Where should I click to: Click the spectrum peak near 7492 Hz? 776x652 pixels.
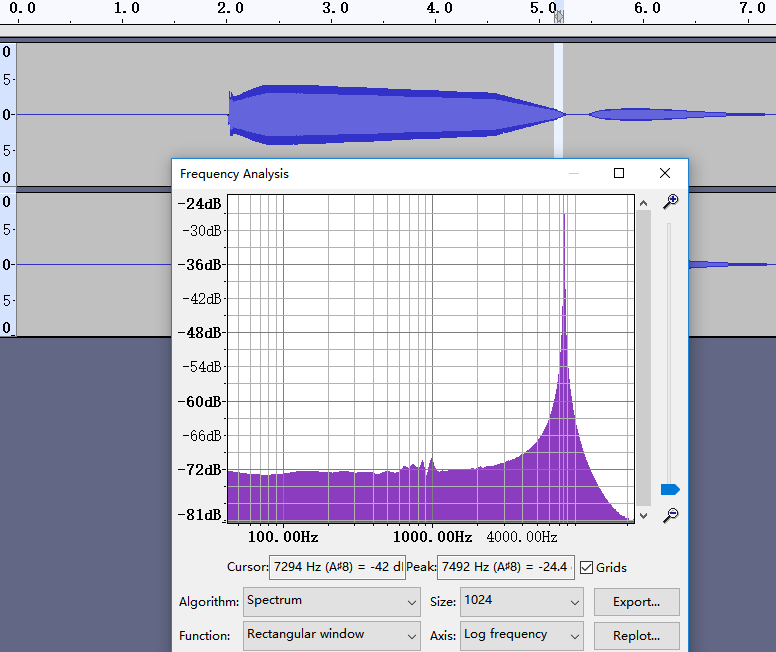(x=565, y=216)
